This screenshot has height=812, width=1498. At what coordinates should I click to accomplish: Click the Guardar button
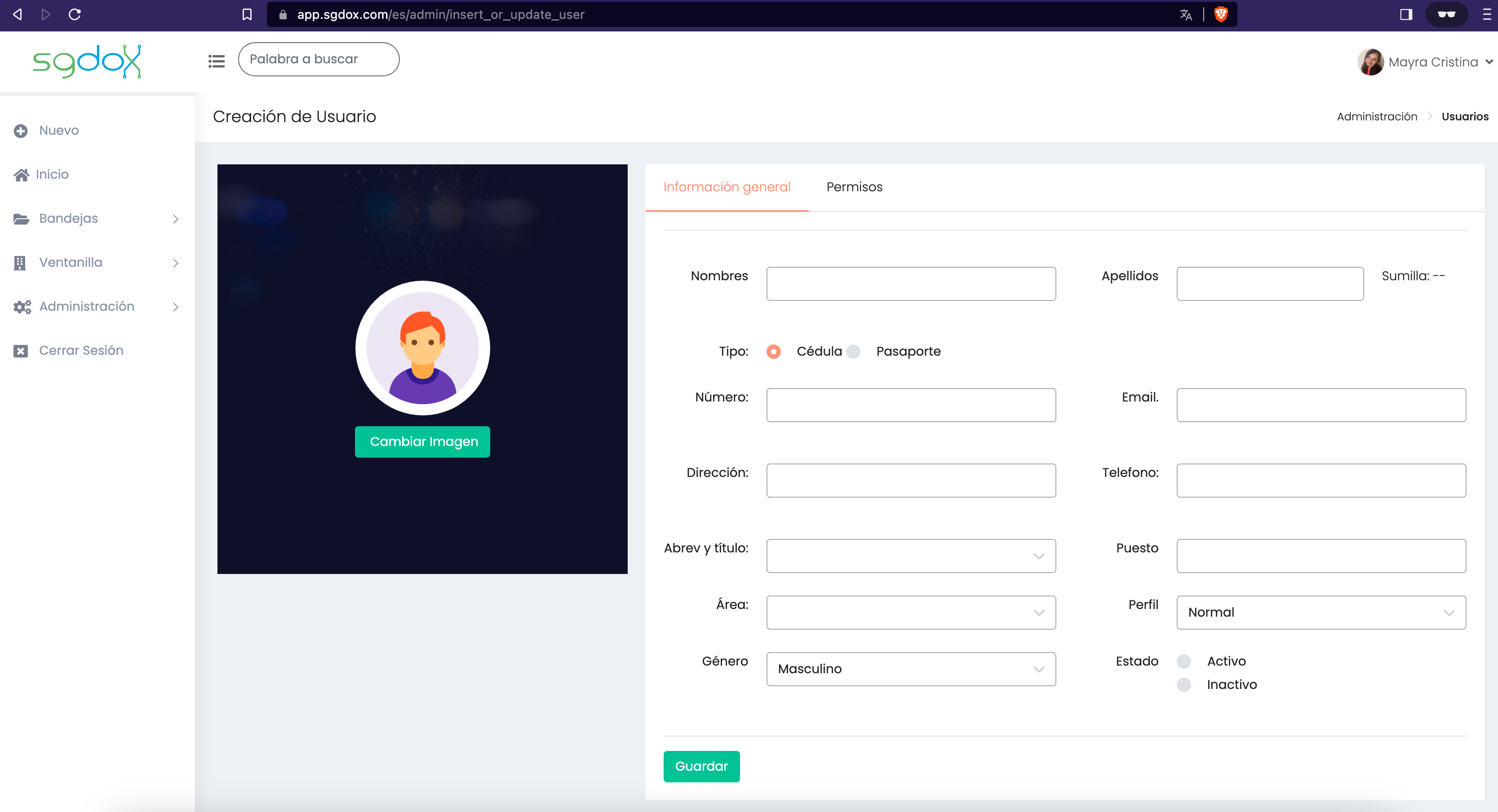pyautogui.click(x=701, y=766)
